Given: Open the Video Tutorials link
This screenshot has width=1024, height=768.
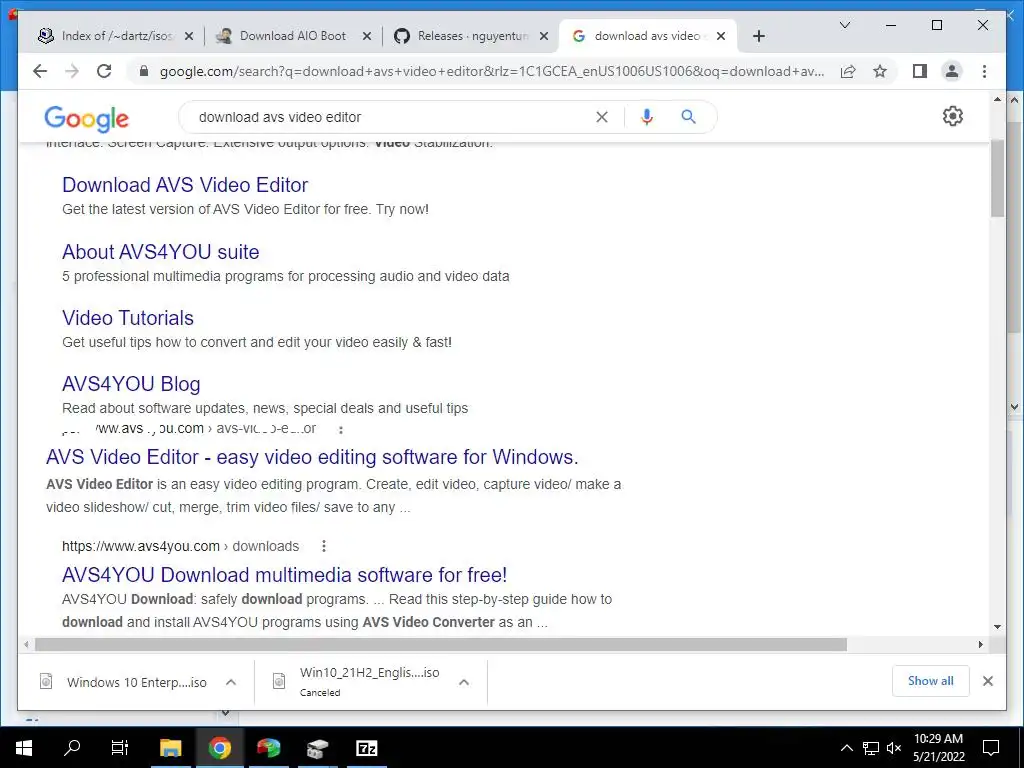Looking at the screenshot, I should (x=128, y=318).
